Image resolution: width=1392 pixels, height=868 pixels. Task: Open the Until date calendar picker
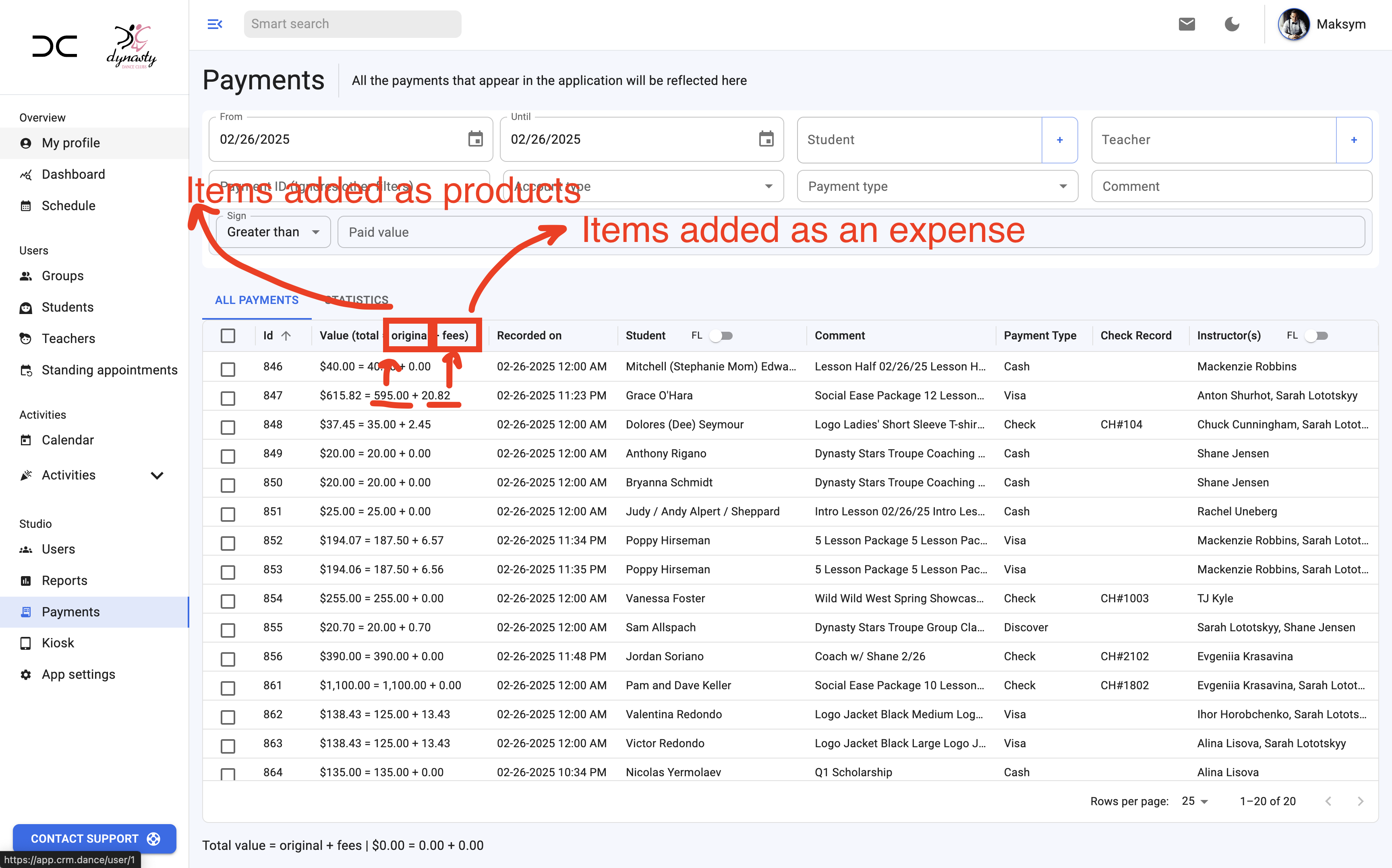766,139
